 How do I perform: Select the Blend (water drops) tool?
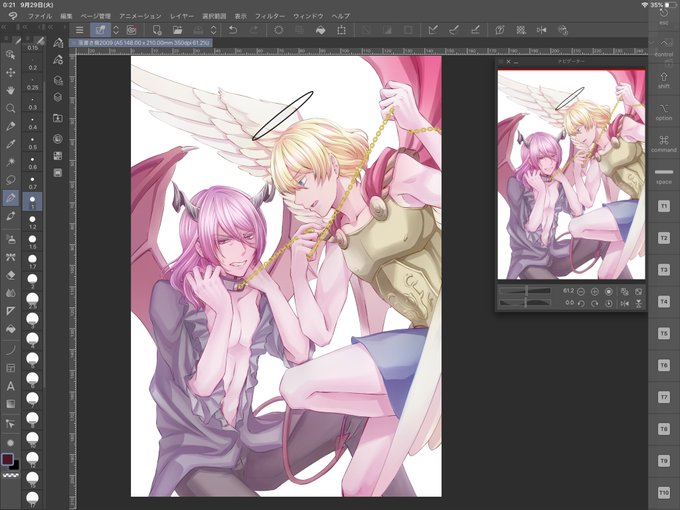tap(11, 293)
